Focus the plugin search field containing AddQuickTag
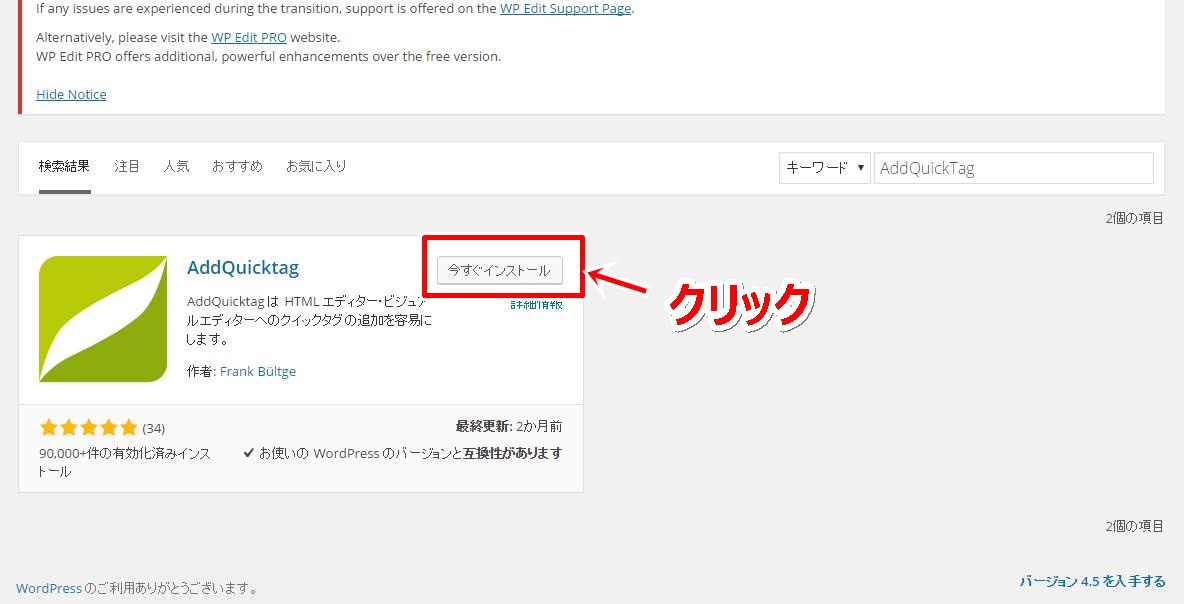This screenshot has width=1184, height=604. click(1013, 168)
